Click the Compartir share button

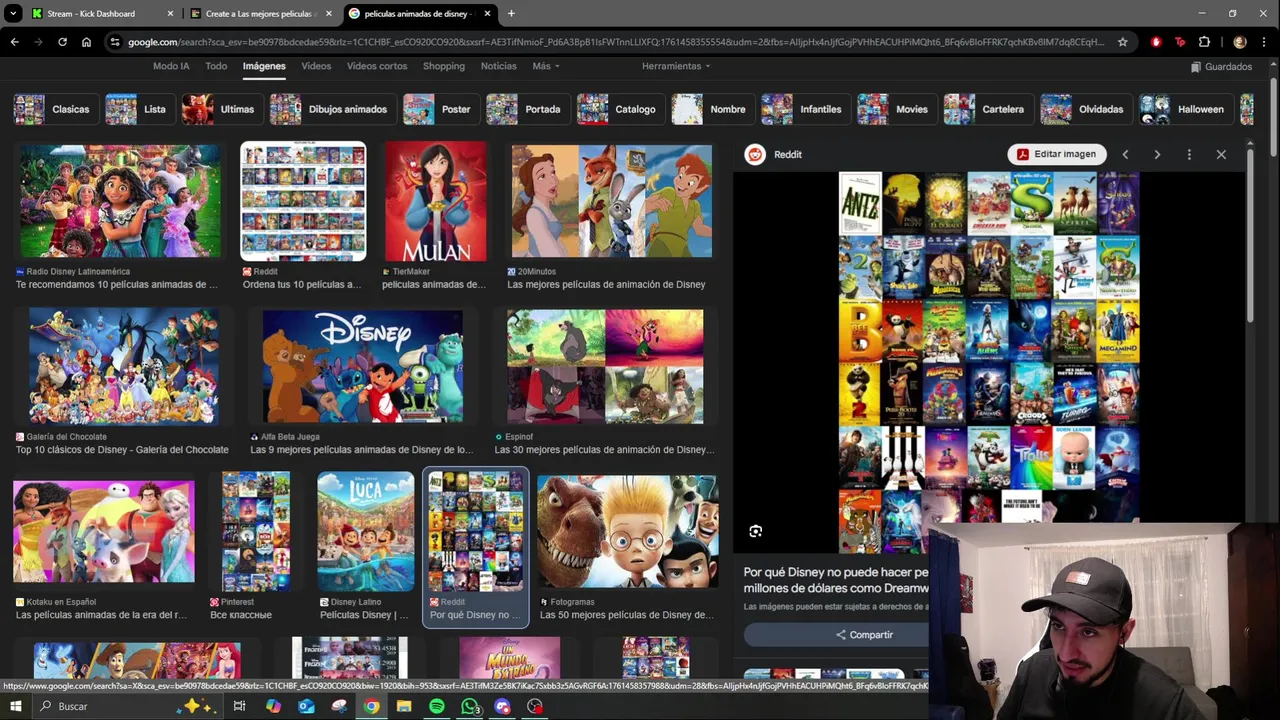864,635
